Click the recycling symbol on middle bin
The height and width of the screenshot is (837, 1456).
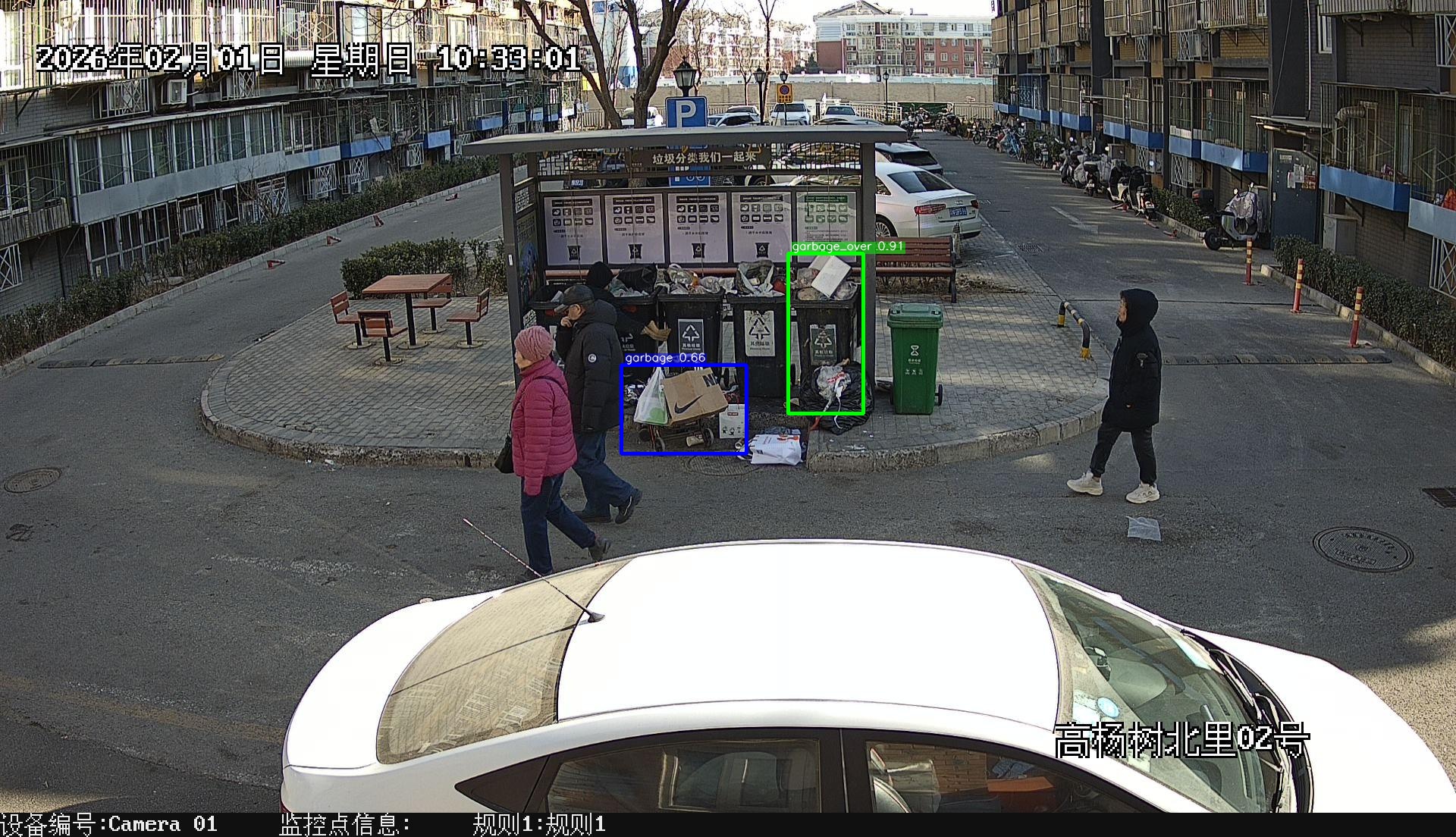tap(759, 328)
